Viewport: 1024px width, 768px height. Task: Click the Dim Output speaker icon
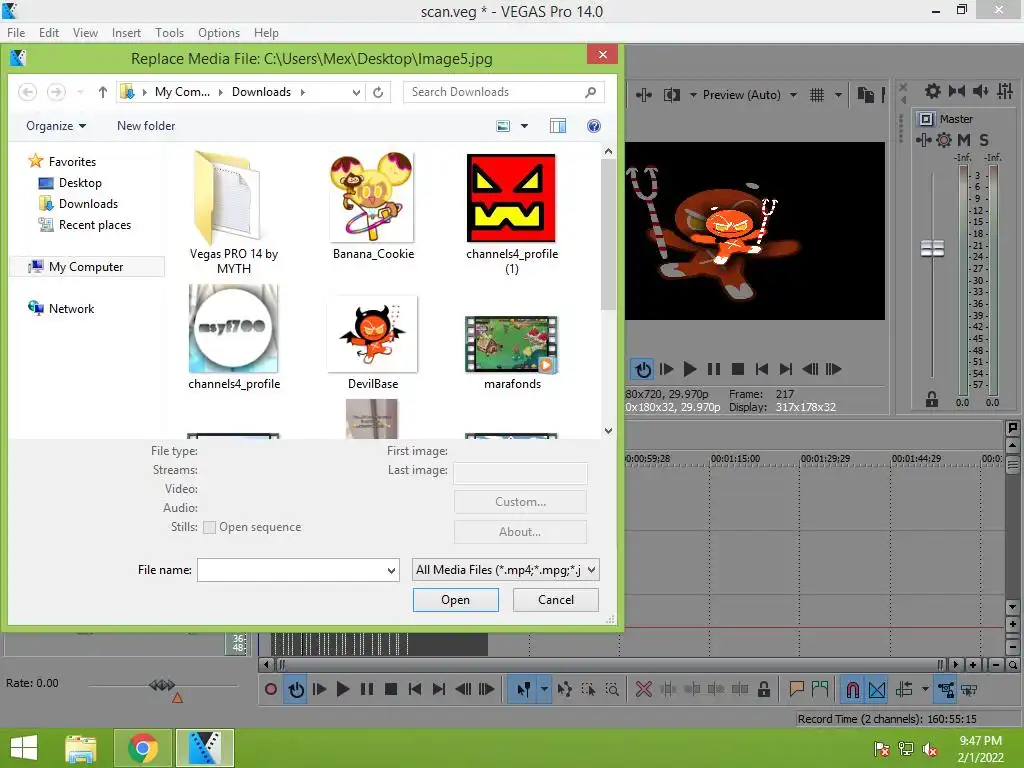980,91
